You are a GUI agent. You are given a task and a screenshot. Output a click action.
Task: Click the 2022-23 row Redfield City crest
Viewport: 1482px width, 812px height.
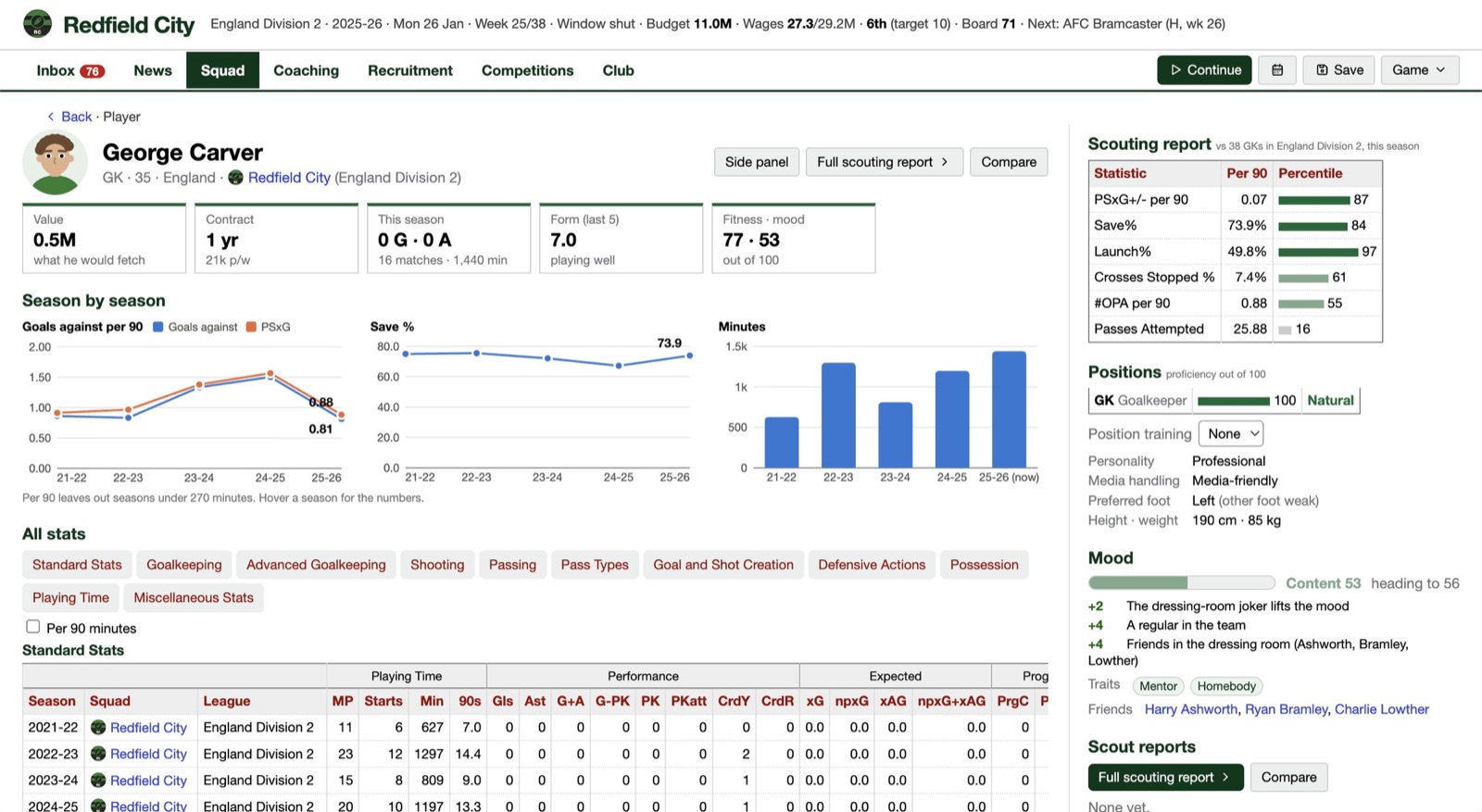click(98, 754)
